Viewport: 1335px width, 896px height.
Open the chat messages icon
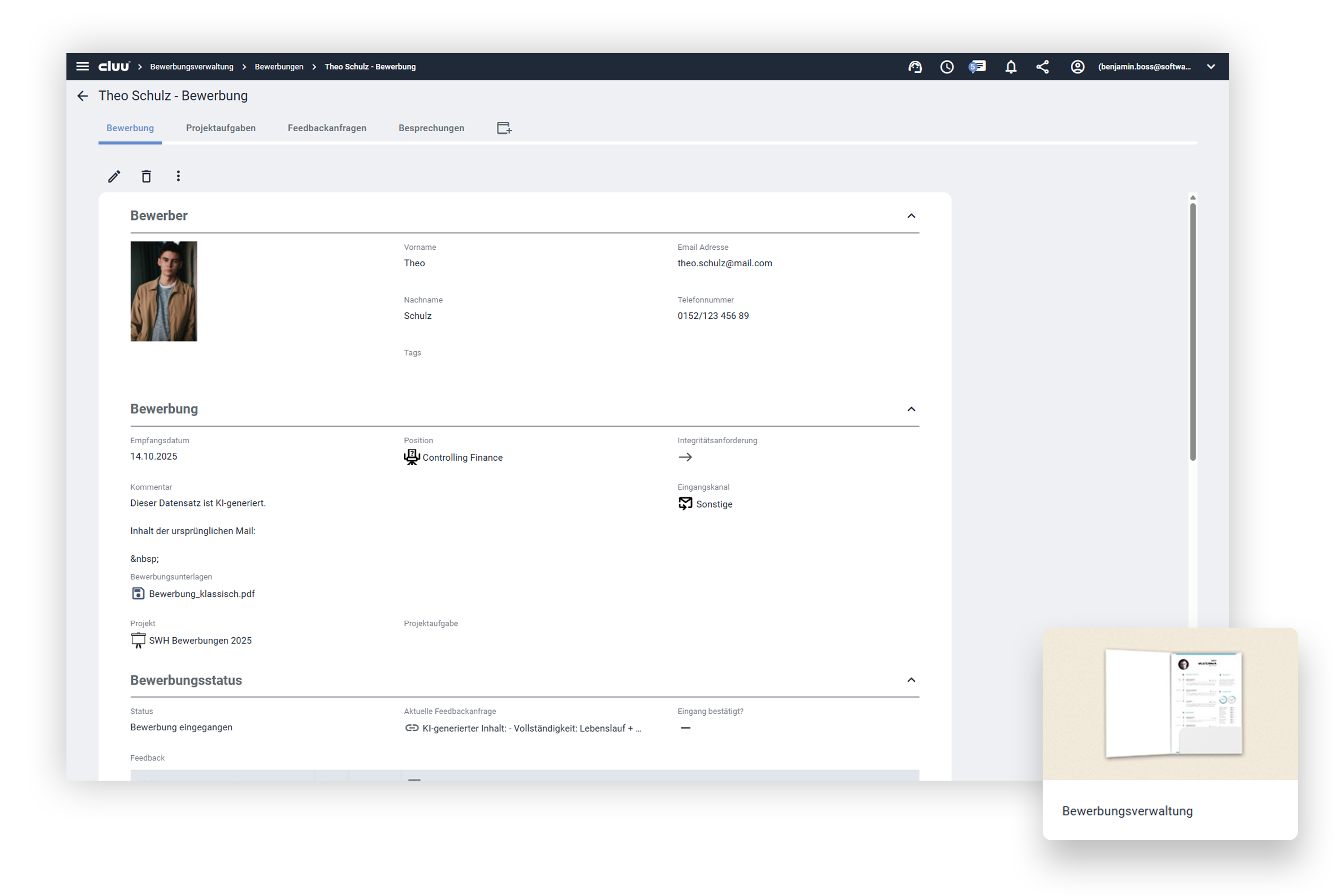coord(978,67)
